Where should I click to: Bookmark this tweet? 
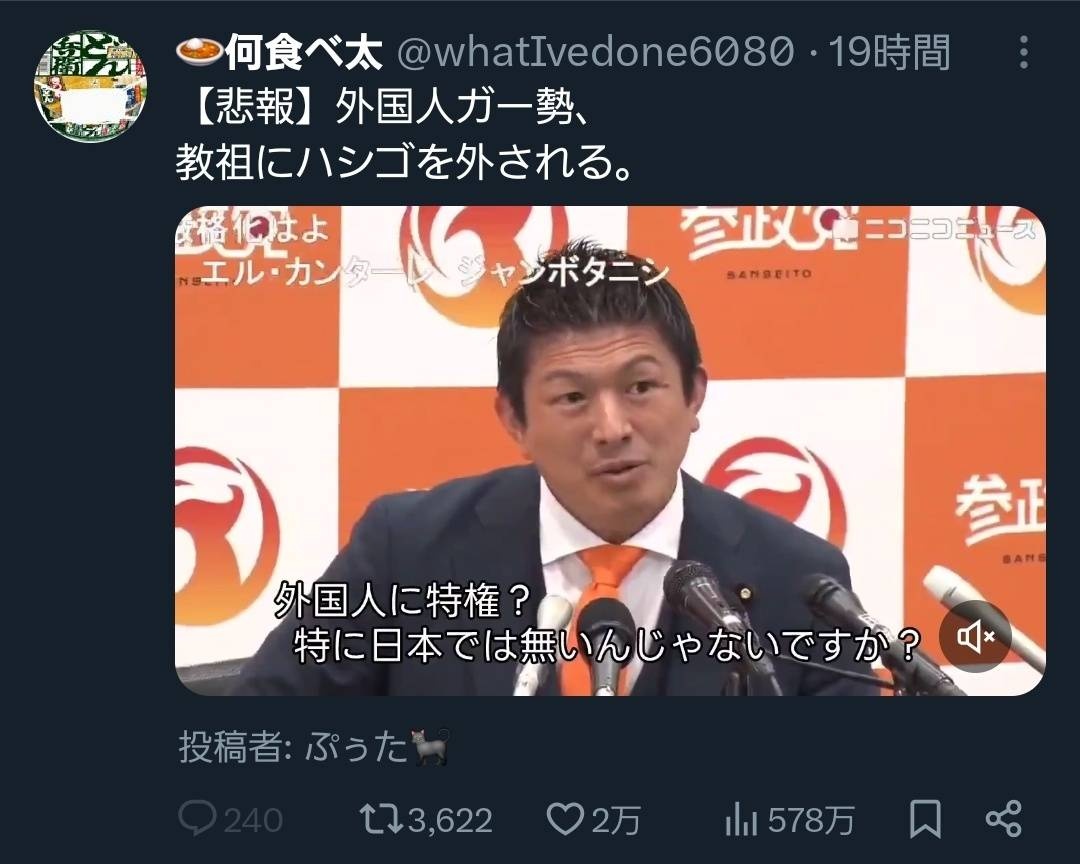pos(925,819)
